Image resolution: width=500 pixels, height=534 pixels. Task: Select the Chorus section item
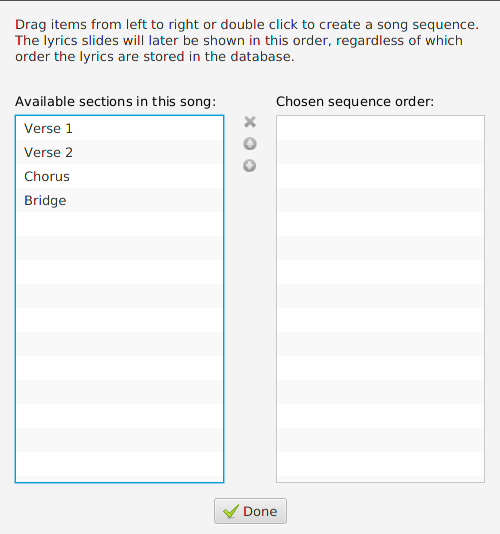(x=120, y=176)
